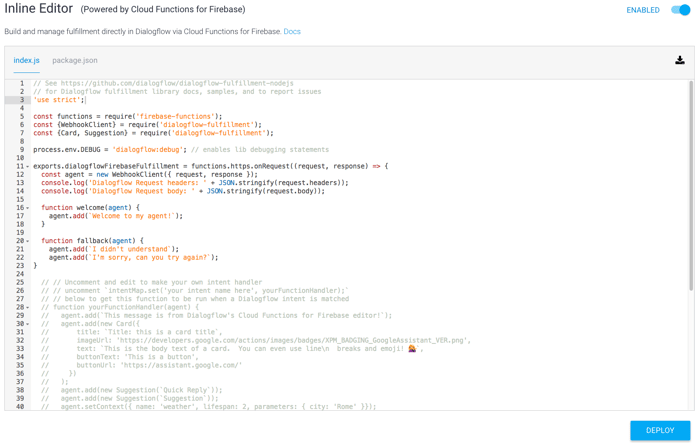Toggle the ENABLED switch off
The image size is (700, 443).
(x=680, y=10)
